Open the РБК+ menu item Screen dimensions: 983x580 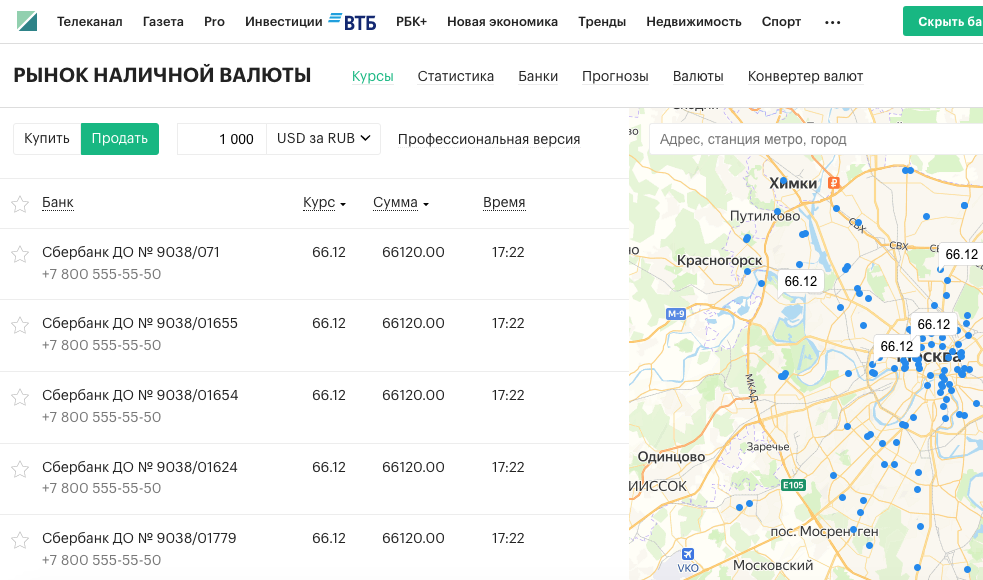click(x=411, y=21)
